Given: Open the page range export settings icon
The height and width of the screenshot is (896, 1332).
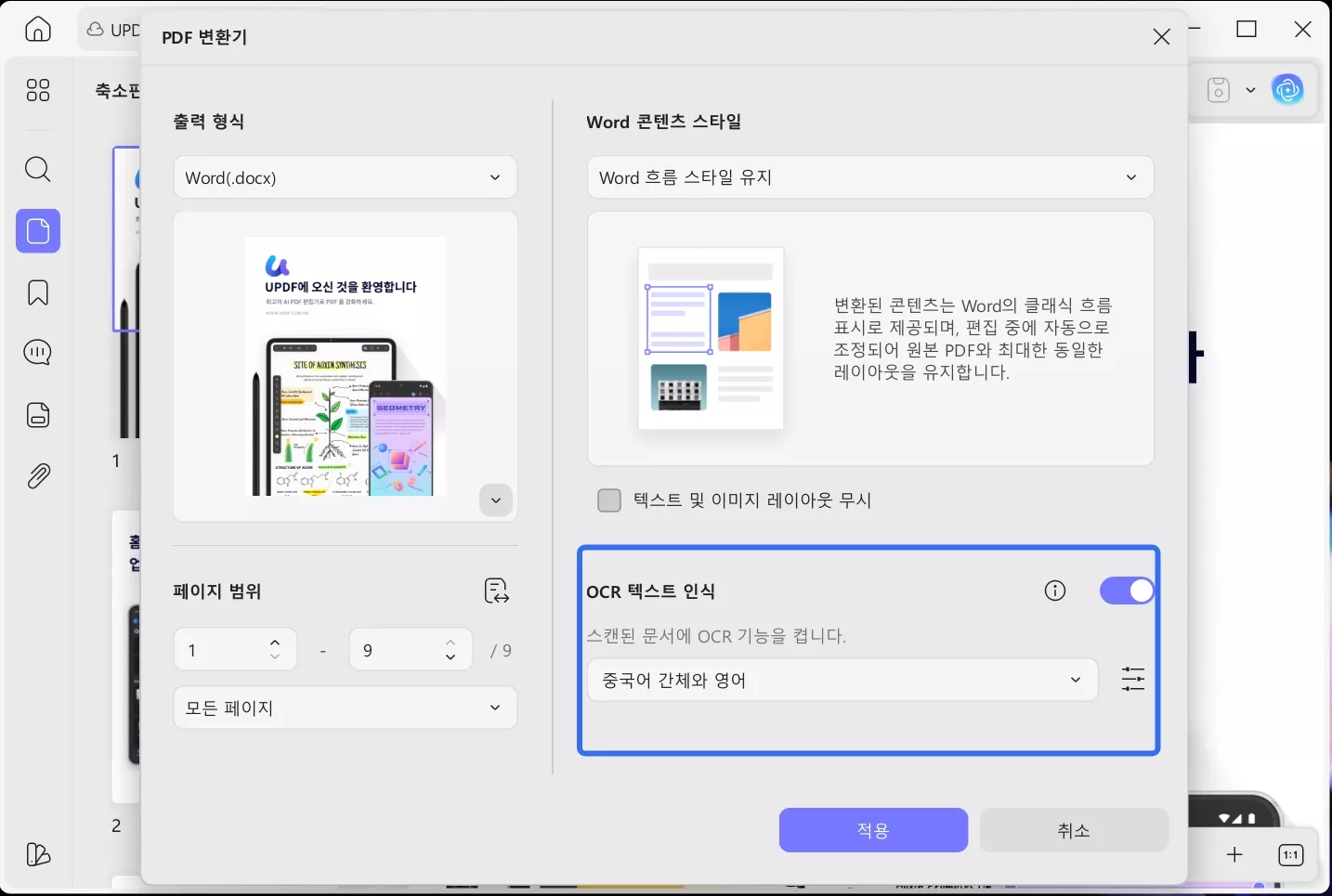Looking at the screenshot, I should (496, 591).
